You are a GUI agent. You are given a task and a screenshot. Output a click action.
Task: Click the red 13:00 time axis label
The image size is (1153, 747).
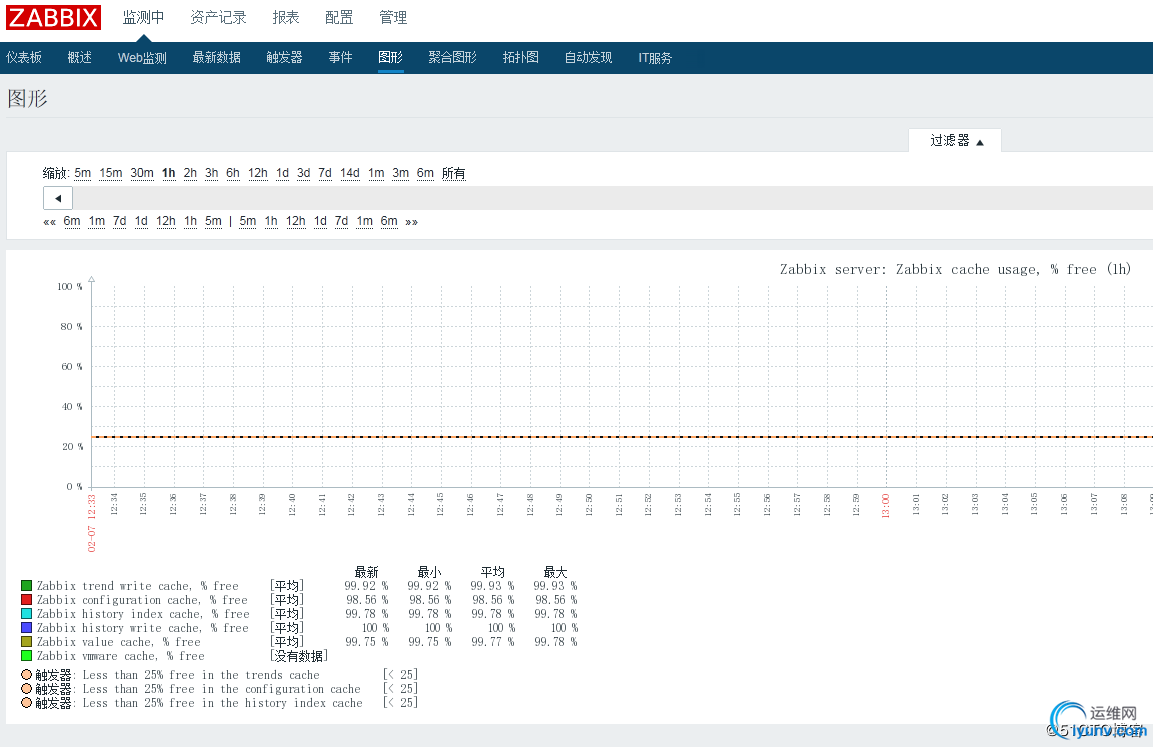coord(885,506)
